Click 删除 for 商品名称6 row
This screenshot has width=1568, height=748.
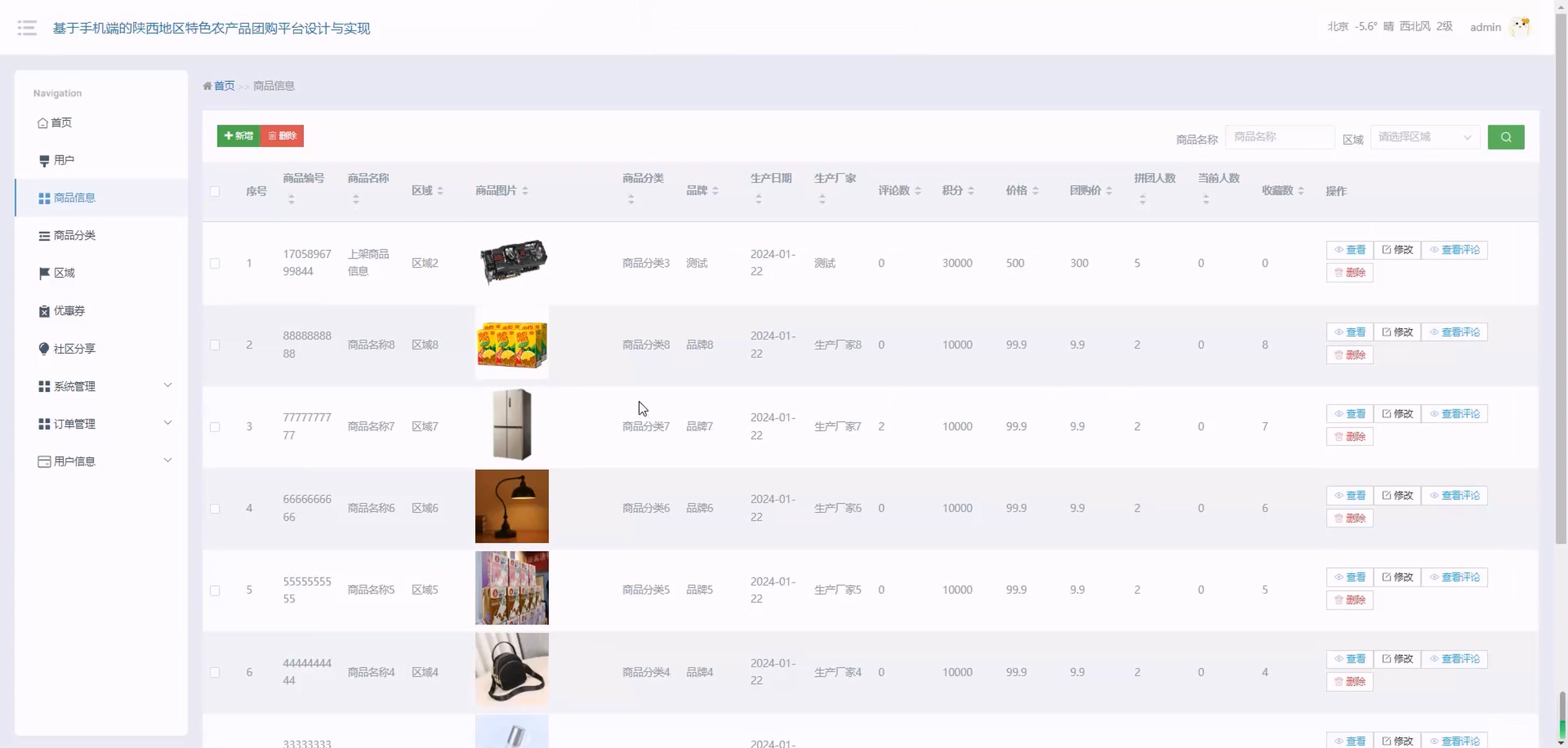(1349, 518)
